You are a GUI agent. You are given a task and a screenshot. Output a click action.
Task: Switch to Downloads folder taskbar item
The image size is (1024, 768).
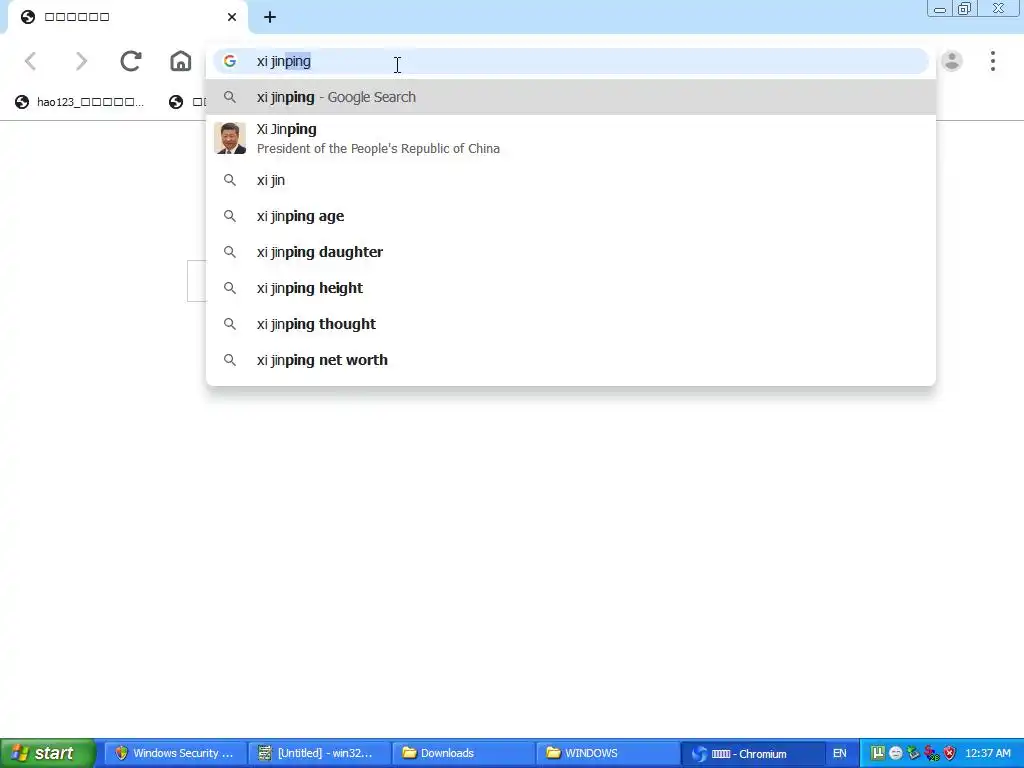[x=462, y=753]
